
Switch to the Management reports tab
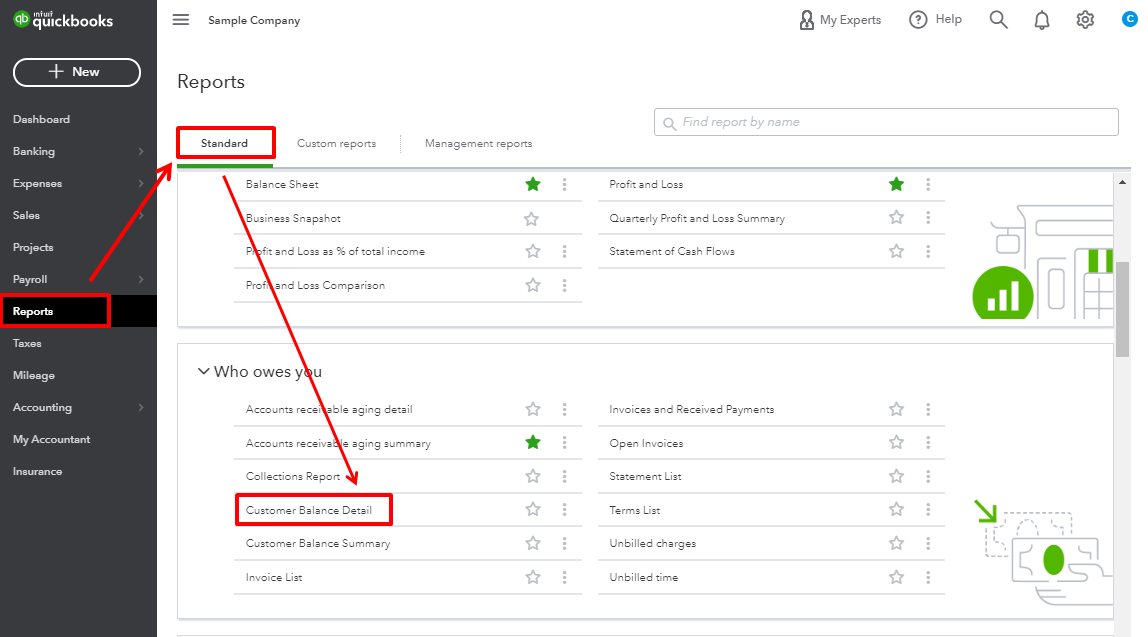coord(478,144)
